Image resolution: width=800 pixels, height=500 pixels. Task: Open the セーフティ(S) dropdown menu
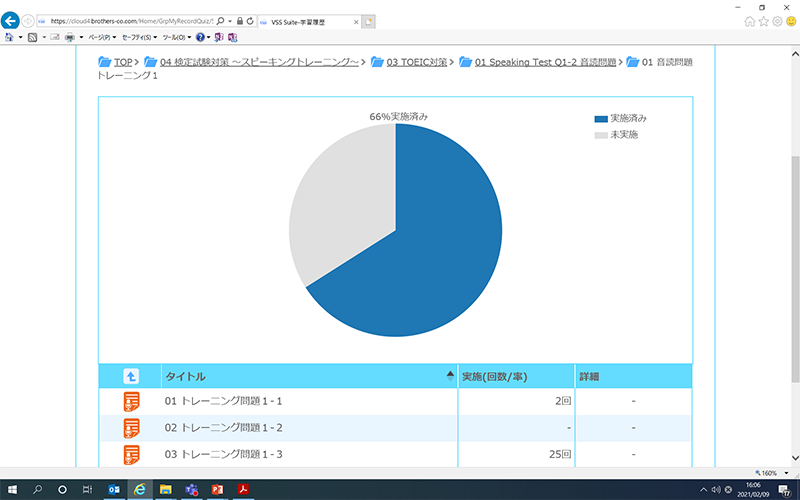pos(139,37)
